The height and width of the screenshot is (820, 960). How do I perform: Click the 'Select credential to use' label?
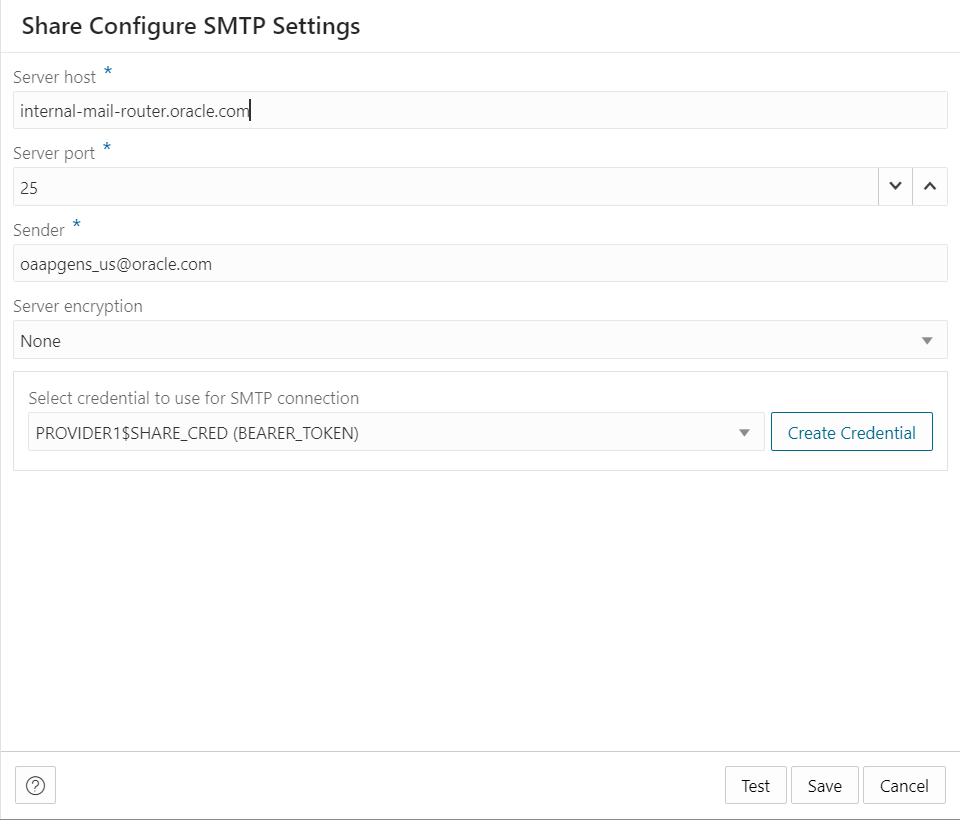193,398
